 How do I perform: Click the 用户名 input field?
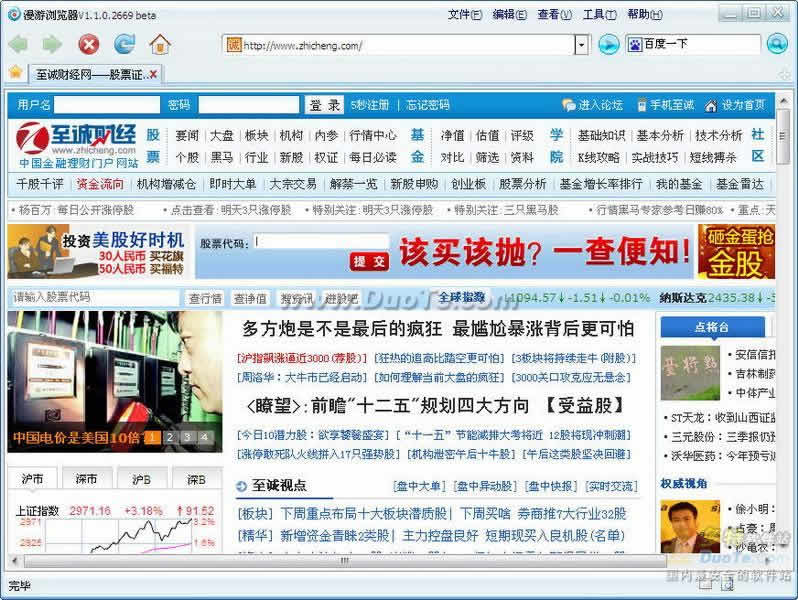point(107,105)
